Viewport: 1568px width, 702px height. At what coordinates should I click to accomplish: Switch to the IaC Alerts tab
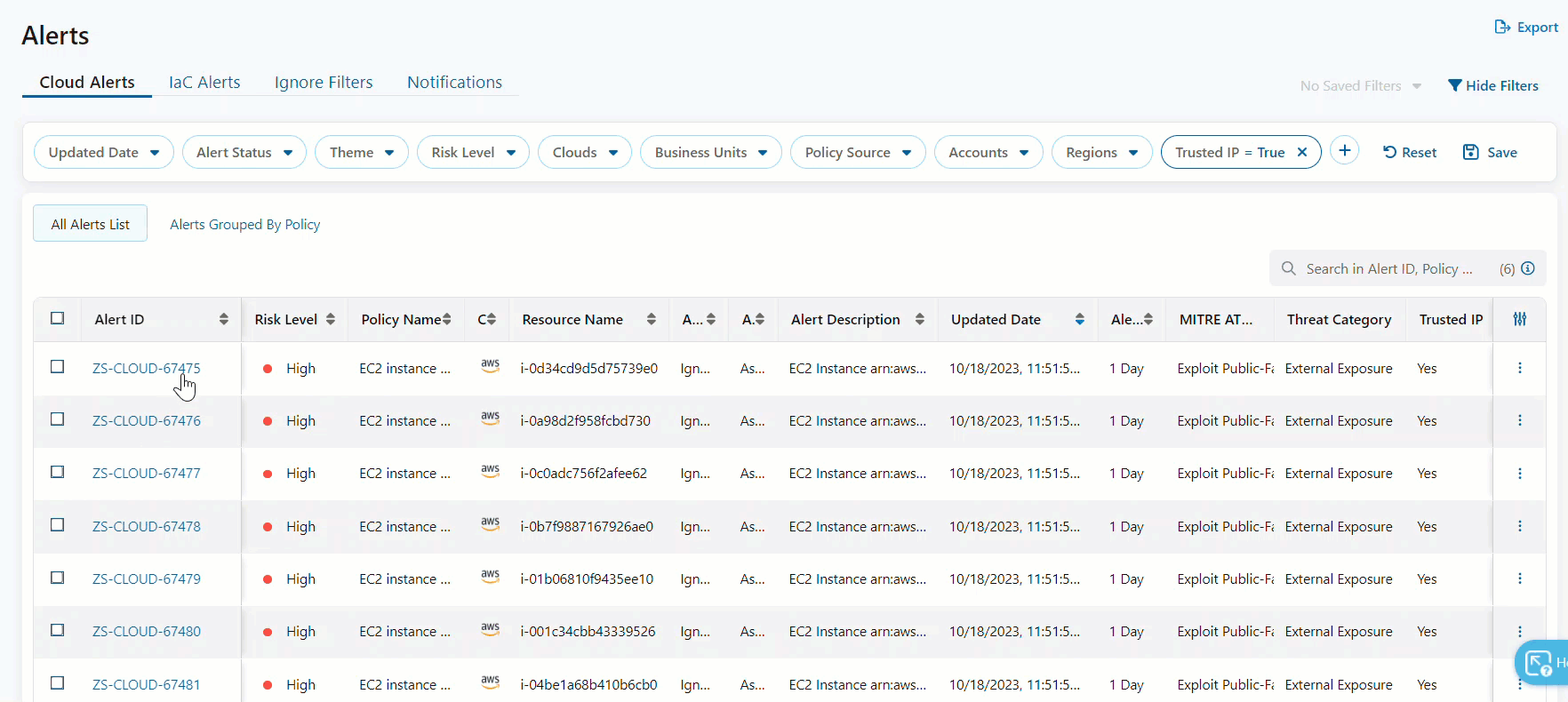[204, 82]
